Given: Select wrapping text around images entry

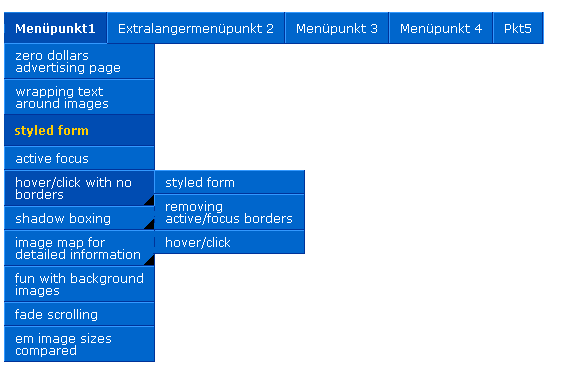Looking at the screenshot, I should pyautogui.click(x=79, y=97).
